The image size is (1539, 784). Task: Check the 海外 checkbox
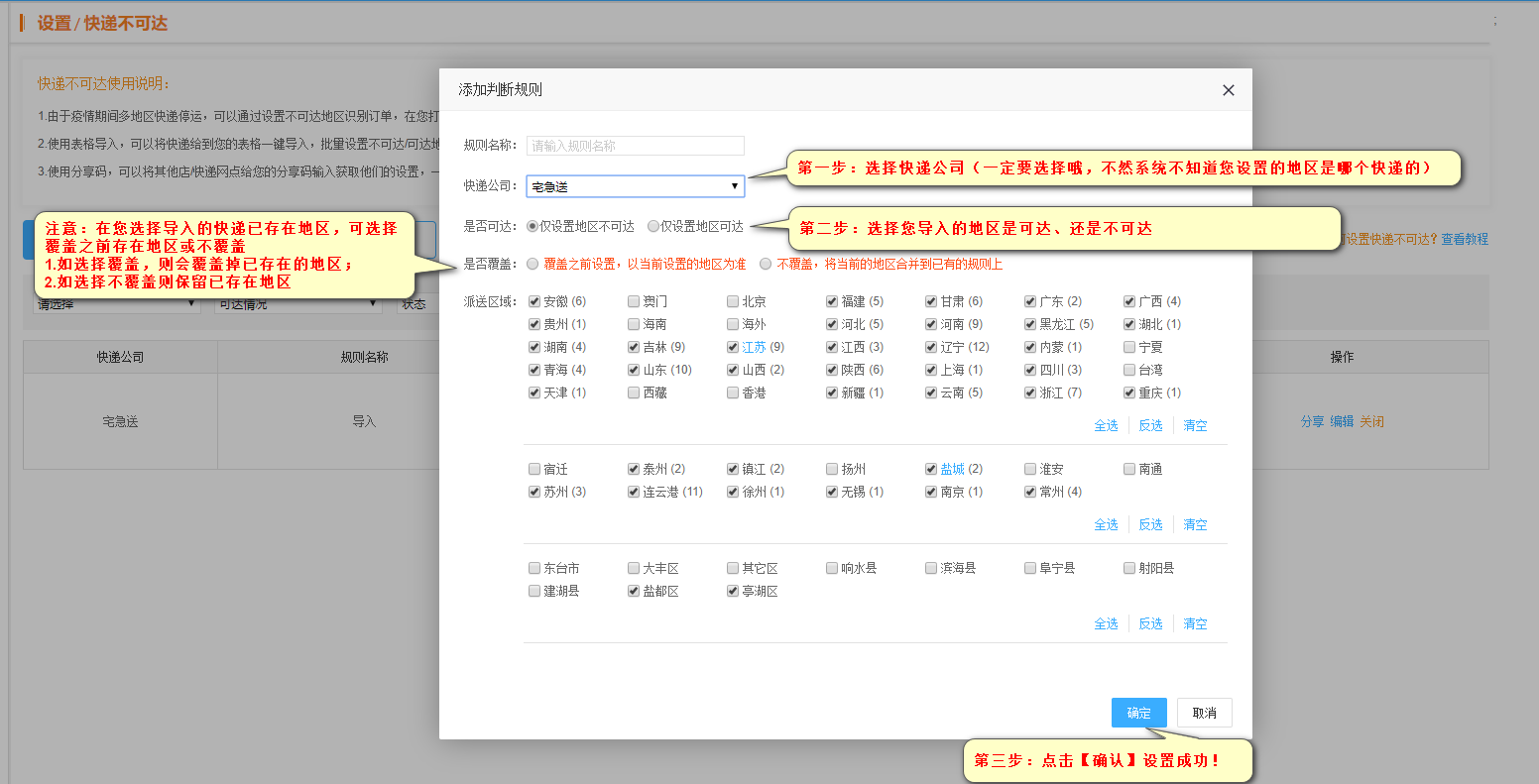click(733, 324)
